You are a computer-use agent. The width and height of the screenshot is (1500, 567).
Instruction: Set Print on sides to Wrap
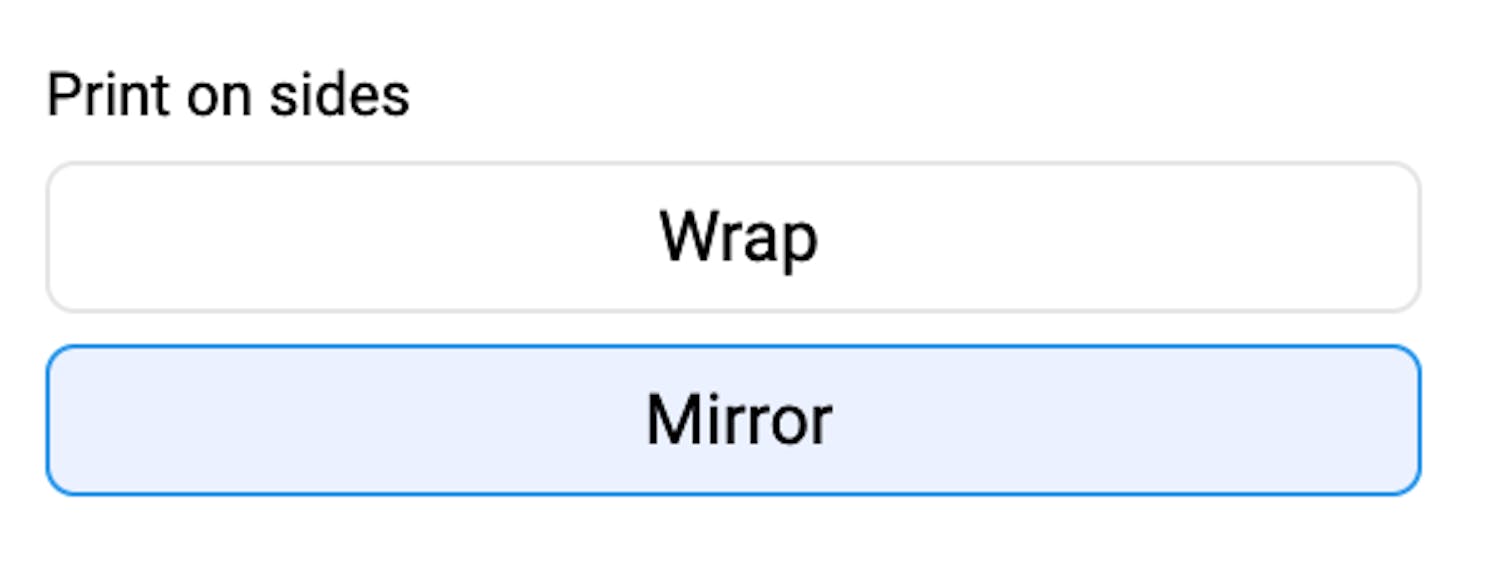pos(733,238)
